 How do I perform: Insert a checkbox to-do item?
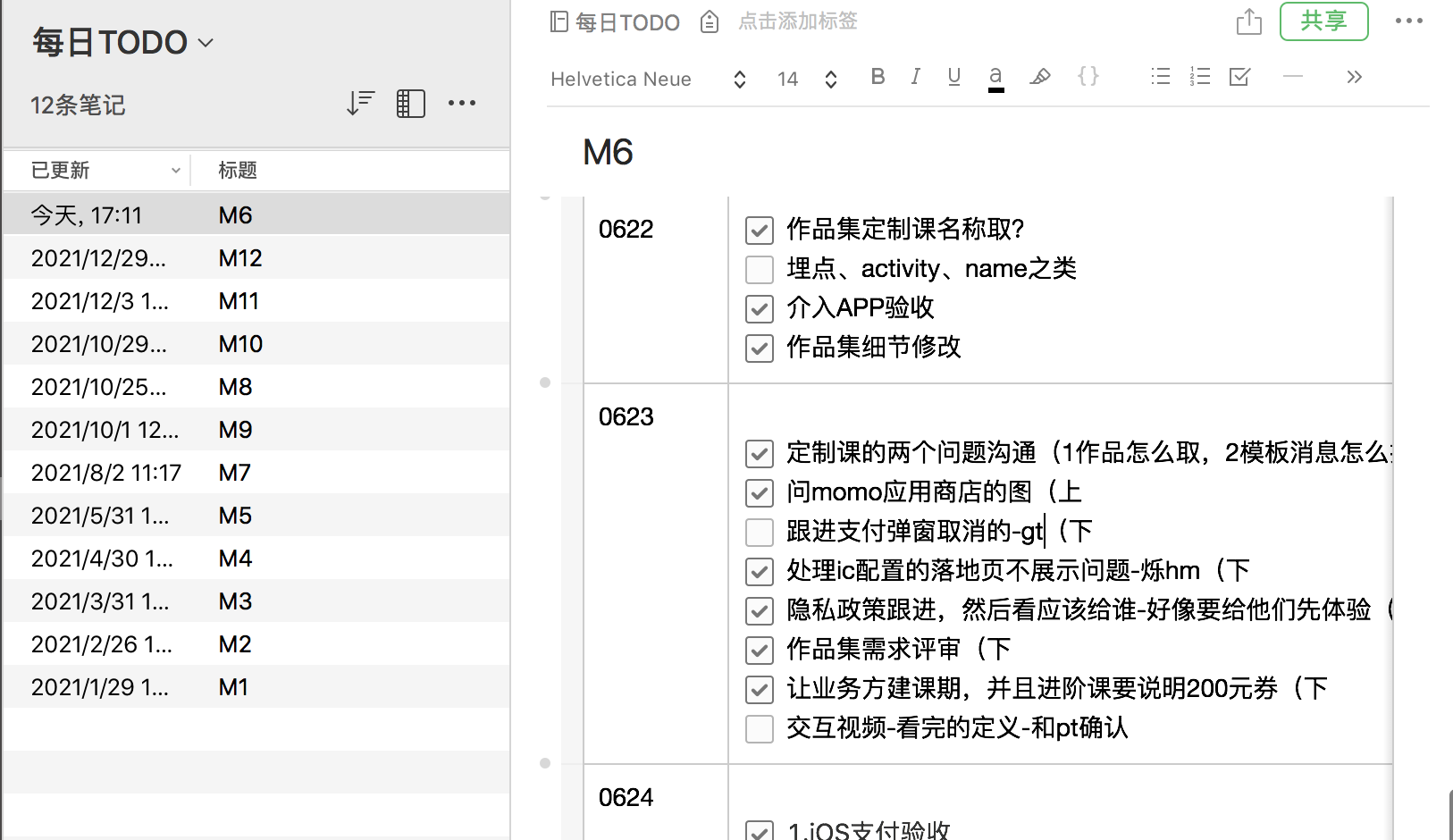[x=1239, y=77]
